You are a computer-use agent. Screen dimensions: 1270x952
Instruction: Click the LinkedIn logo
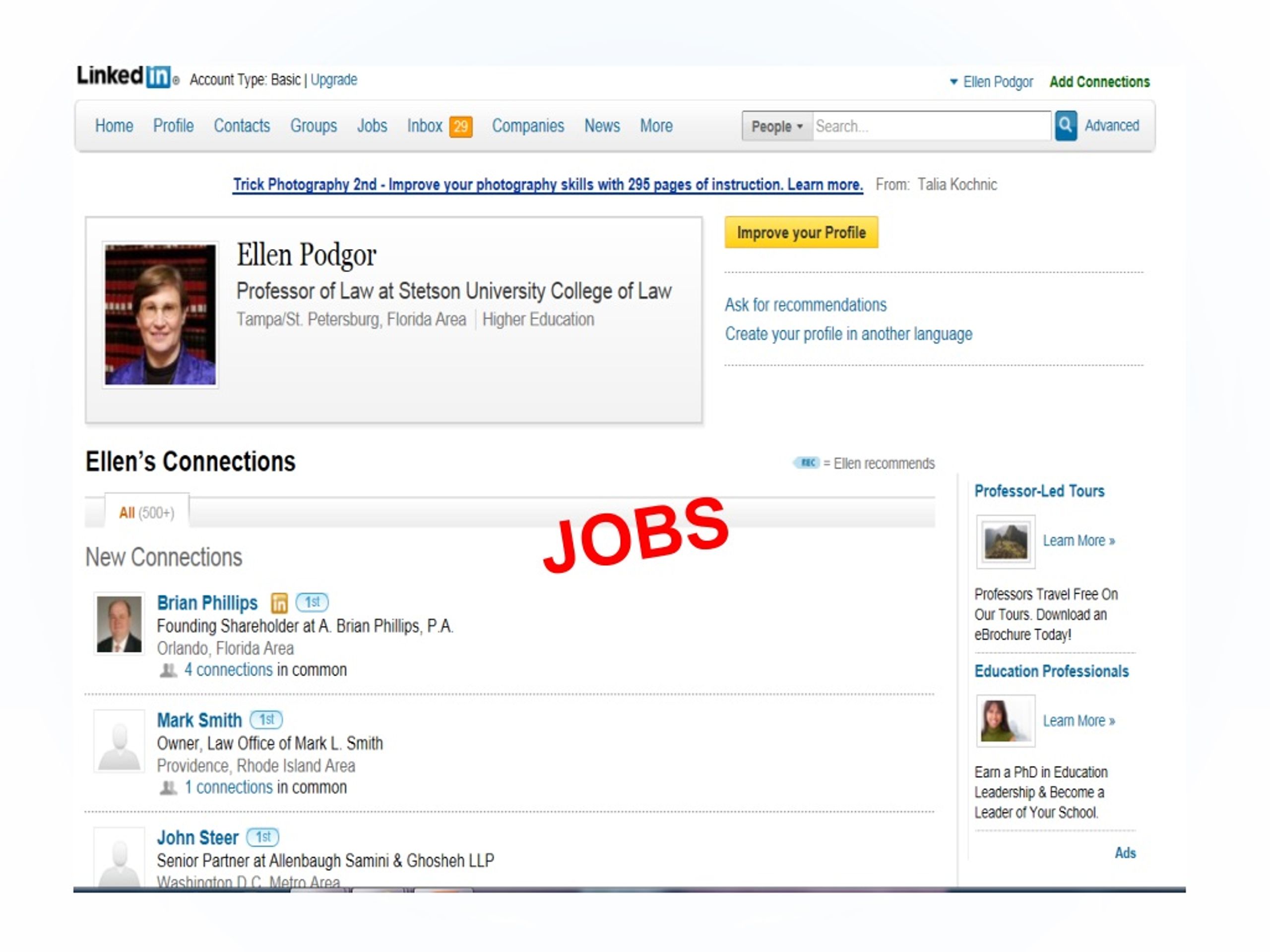pyautogui.click(x=127, y=76)
